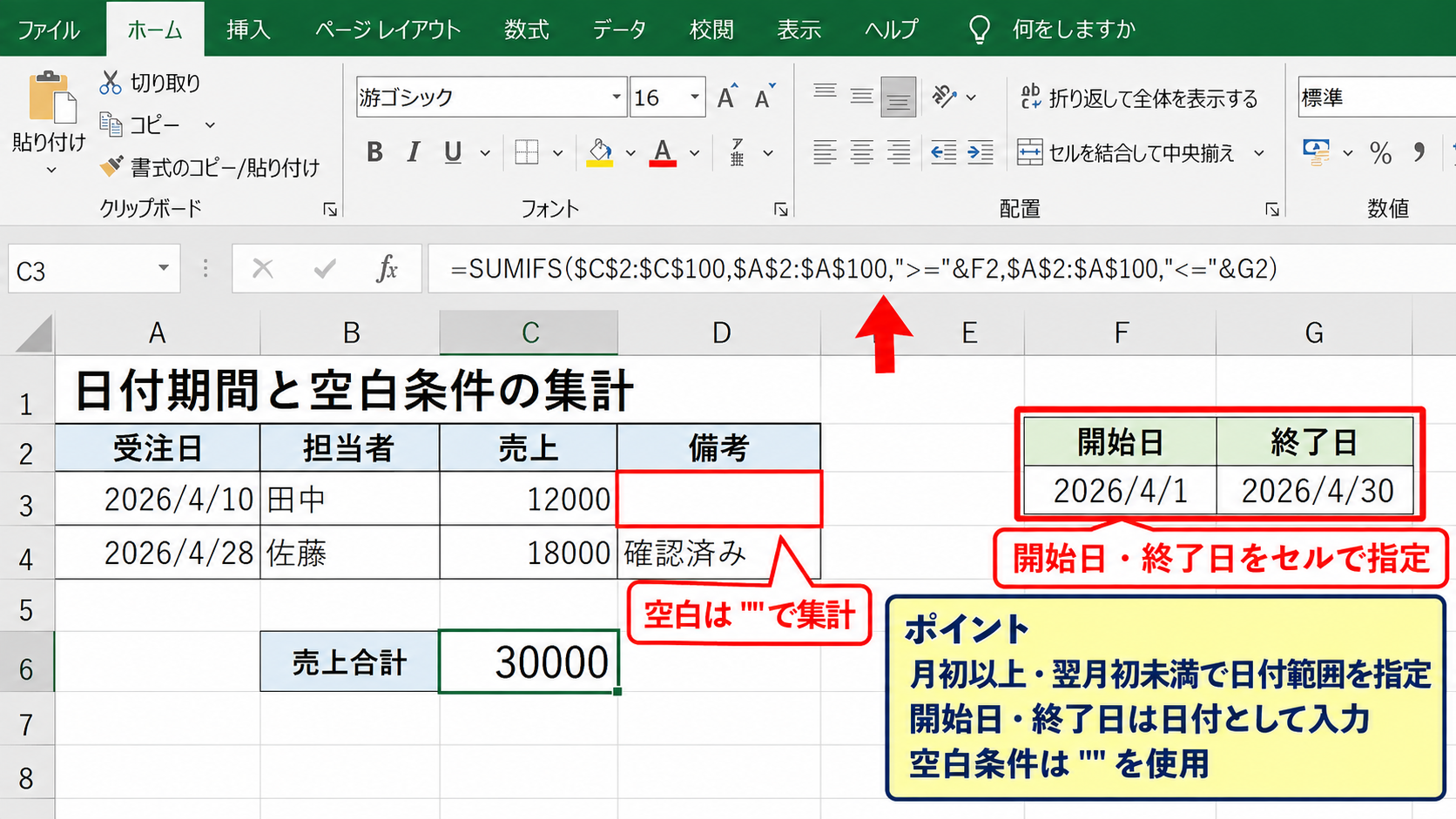Click the Cut scissors icon
The image size is (1456, 819).
pyautogui.click(x=110, y=83)
